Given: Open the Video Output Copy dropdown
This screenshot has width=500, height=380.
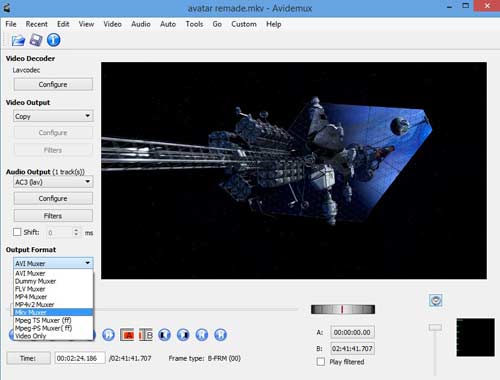Looking at the screenshot, I should coord(53,116).
